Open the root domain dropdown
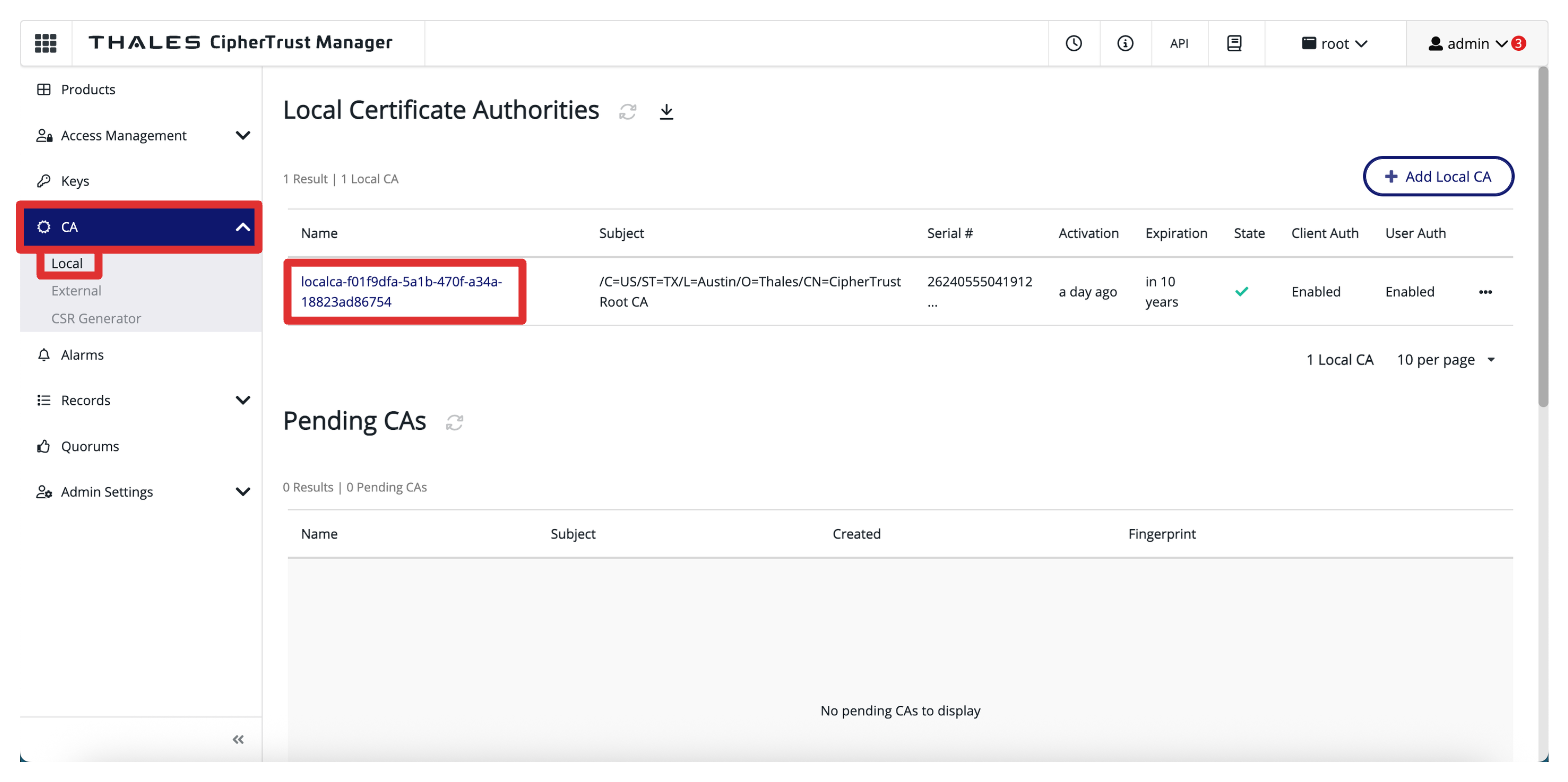1568x782 pixels. pos(1334,44)
